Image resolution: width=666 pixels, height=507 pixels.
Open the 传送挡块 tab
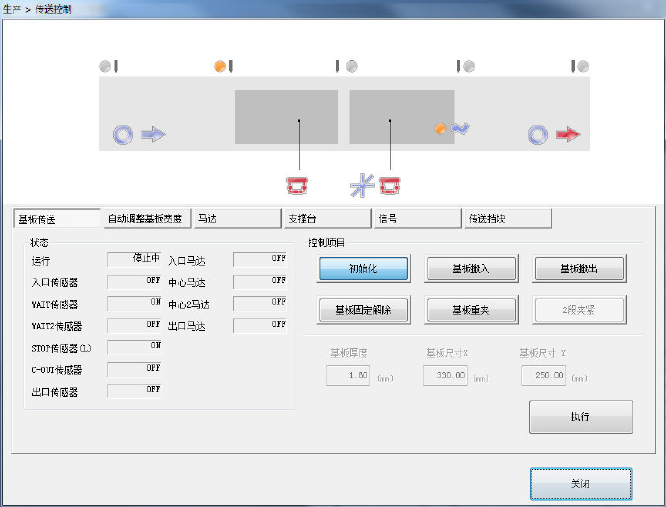508,219
